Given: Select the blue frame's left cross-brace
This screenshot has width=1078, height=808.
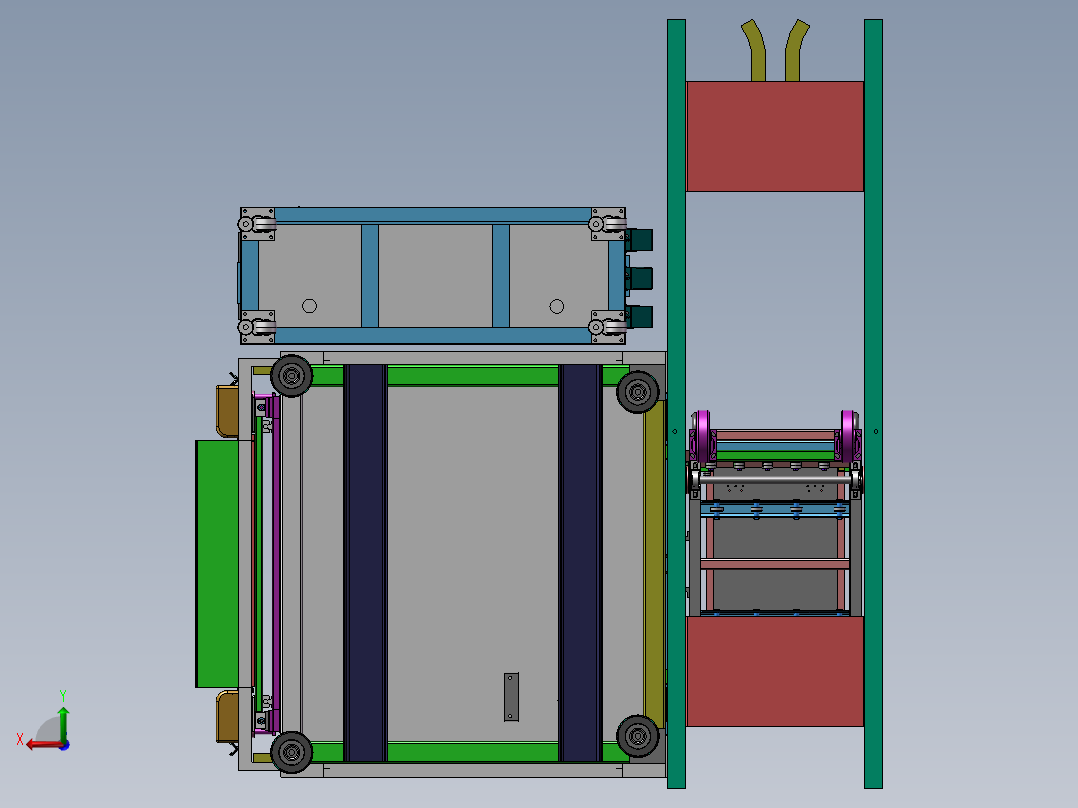Looking at the screenshot, I should click(370, 276).
